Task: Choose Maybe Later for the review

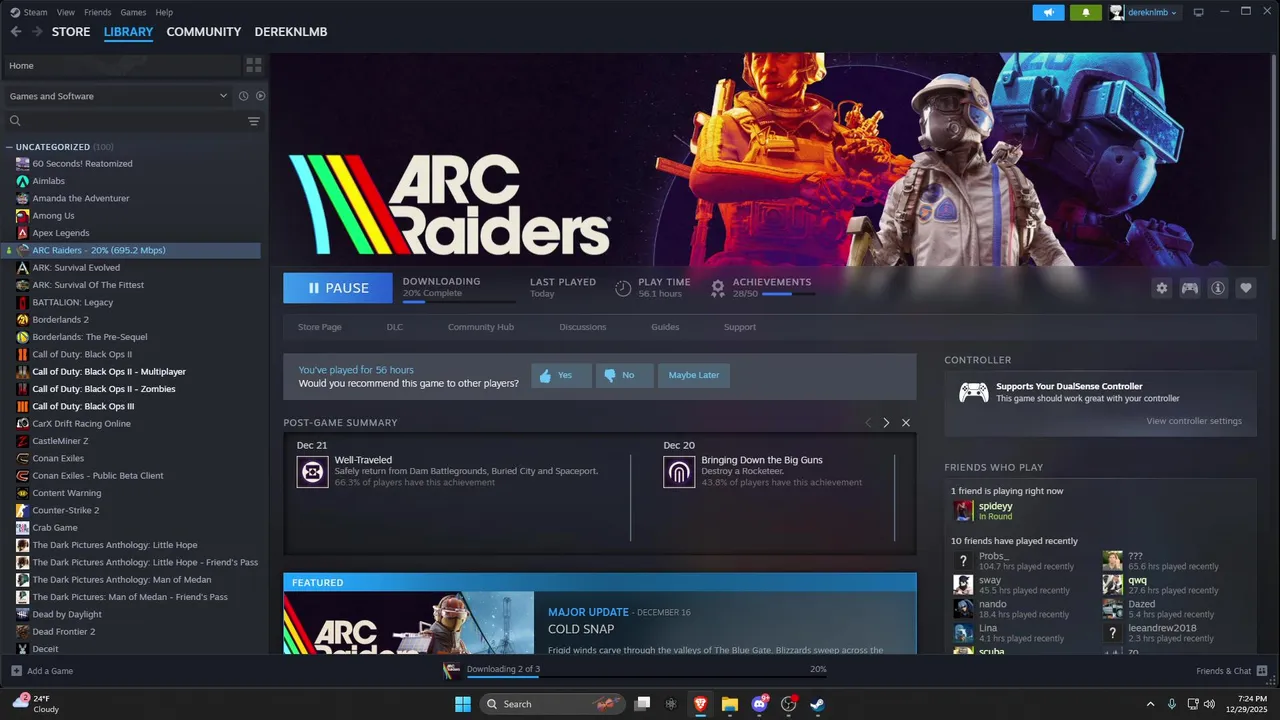Action: click(694, 375)
